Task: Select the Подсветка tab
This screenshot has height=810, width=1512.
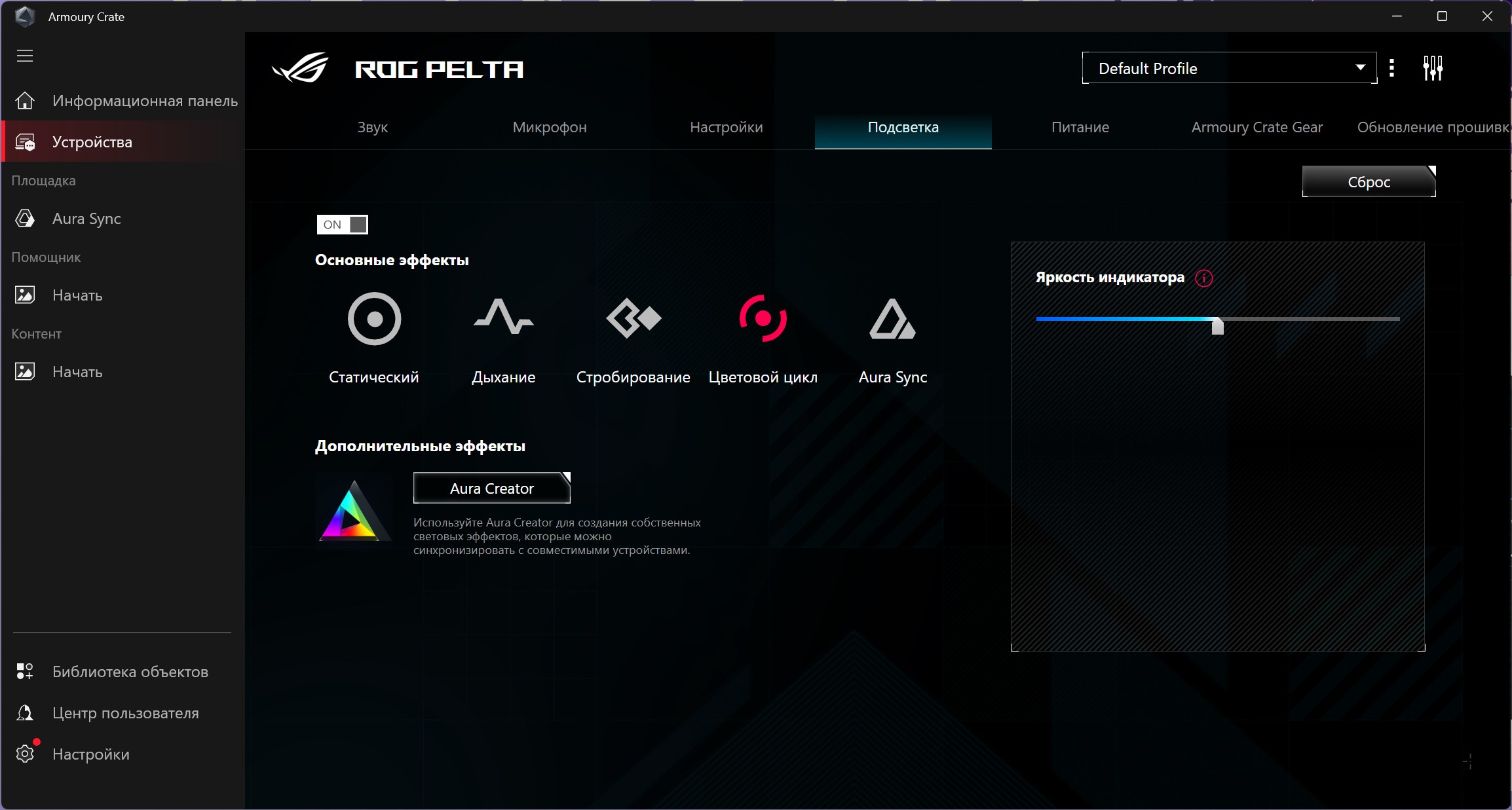Action: pos(903,127)
